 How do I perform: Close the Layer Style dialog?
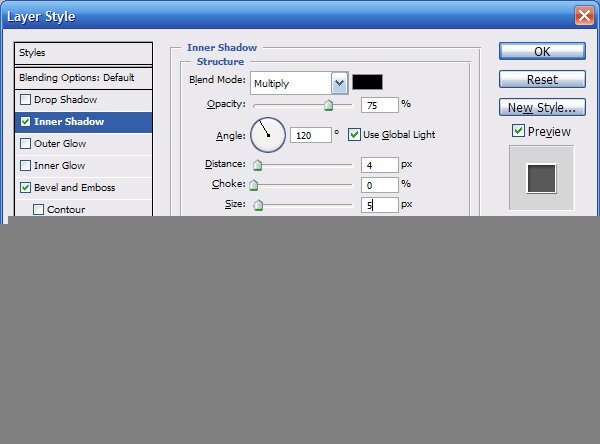pos(584,16)
